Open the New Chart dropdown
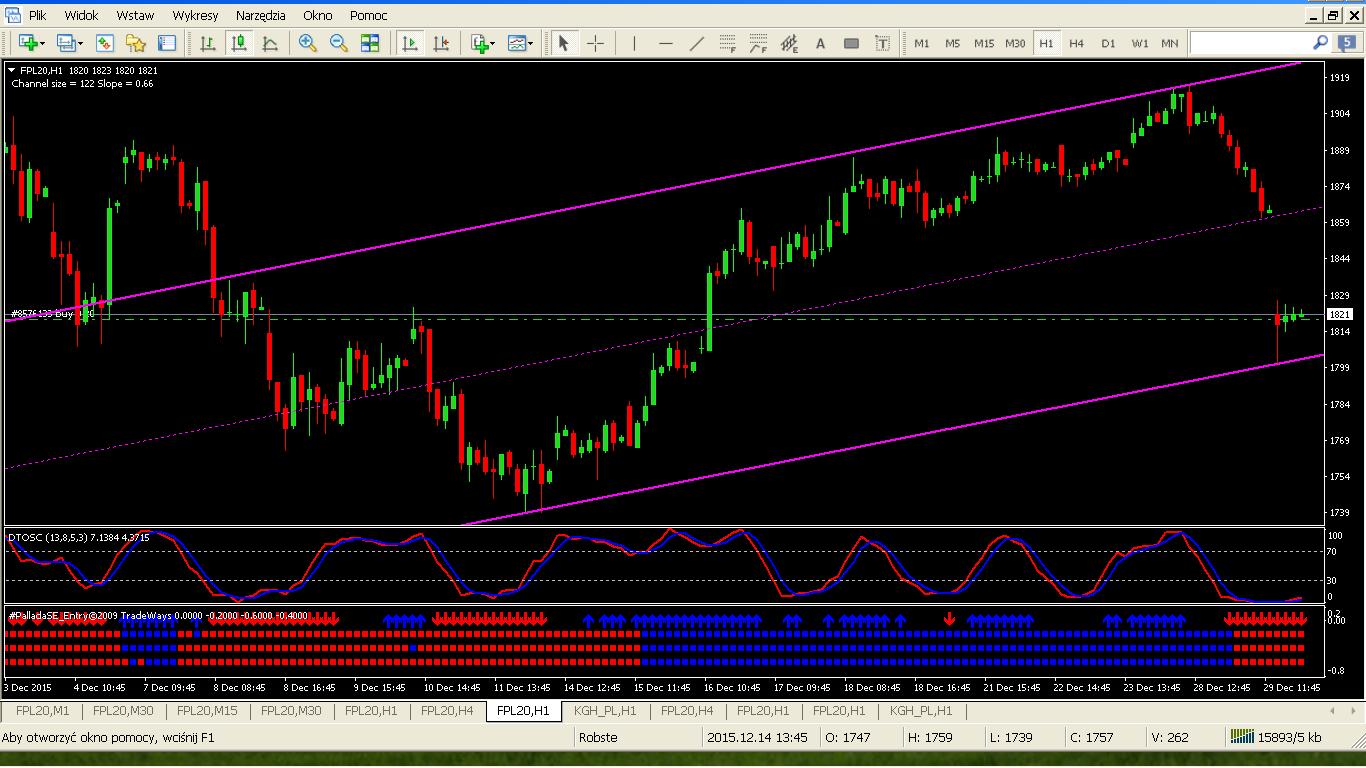 point(32,43)
